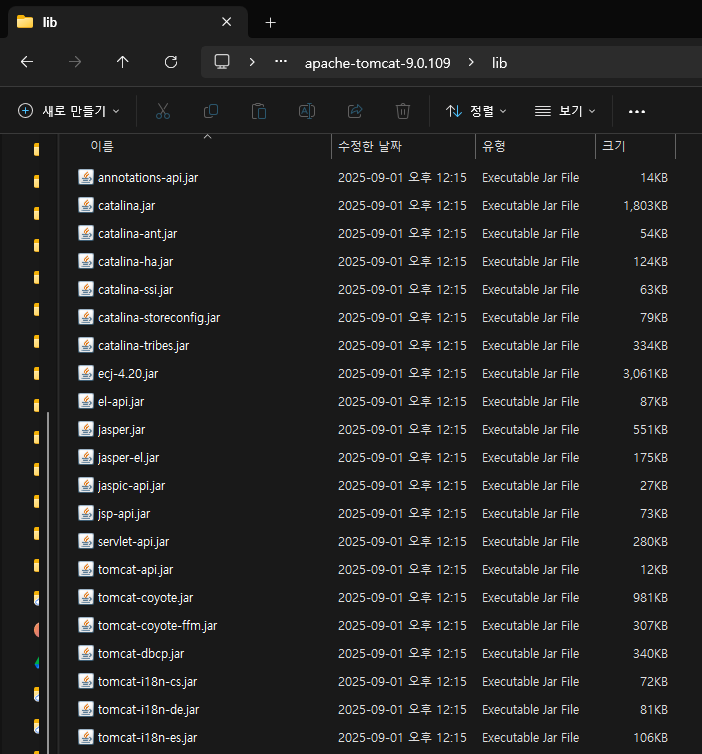Click tomcat-coyote-ffm.jar Java icon

pyautogui.click(x=86, y=625)
